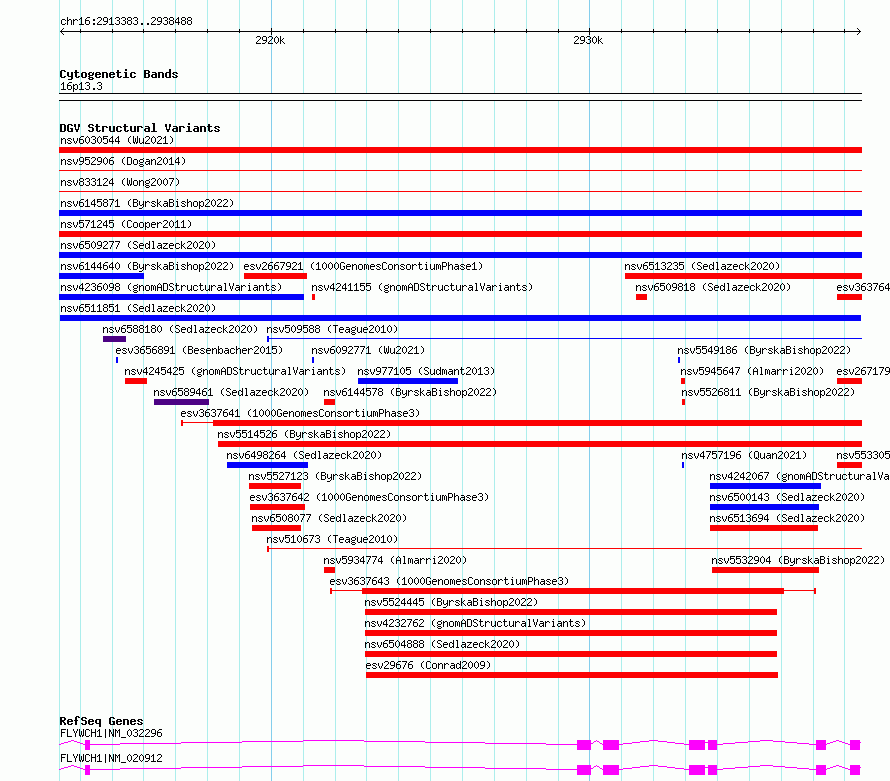Click red bar under nsv4245425
Viewport: 890px width, 781px height.
(136, 381)
